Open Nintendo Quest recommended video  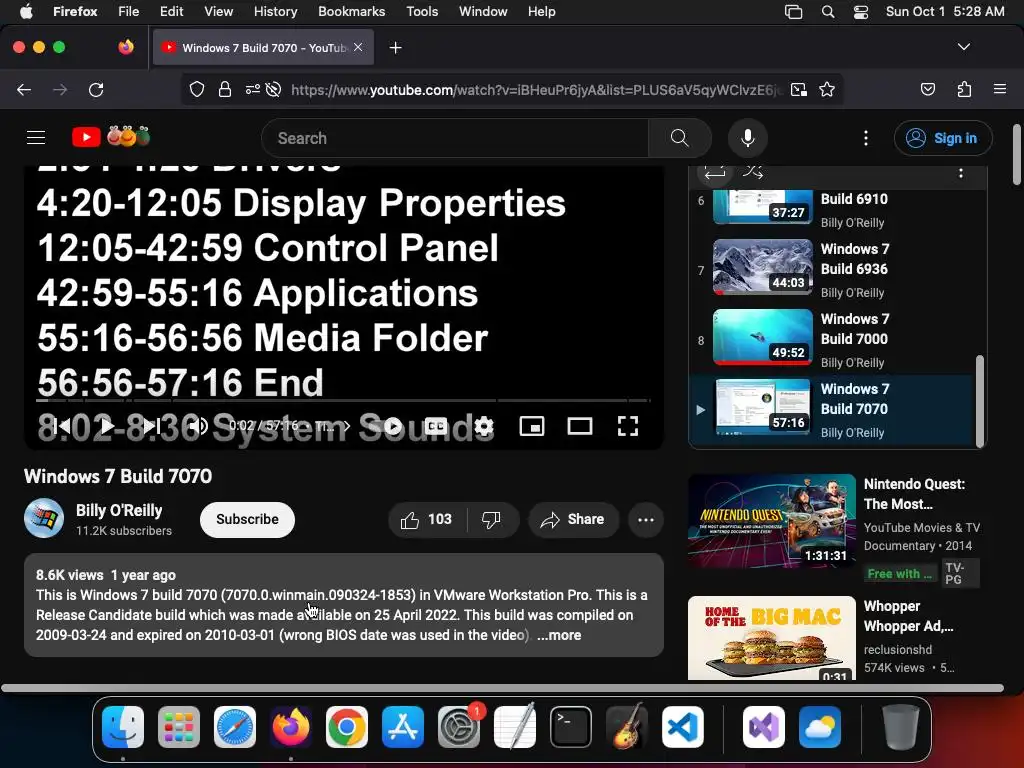(771, 521)
